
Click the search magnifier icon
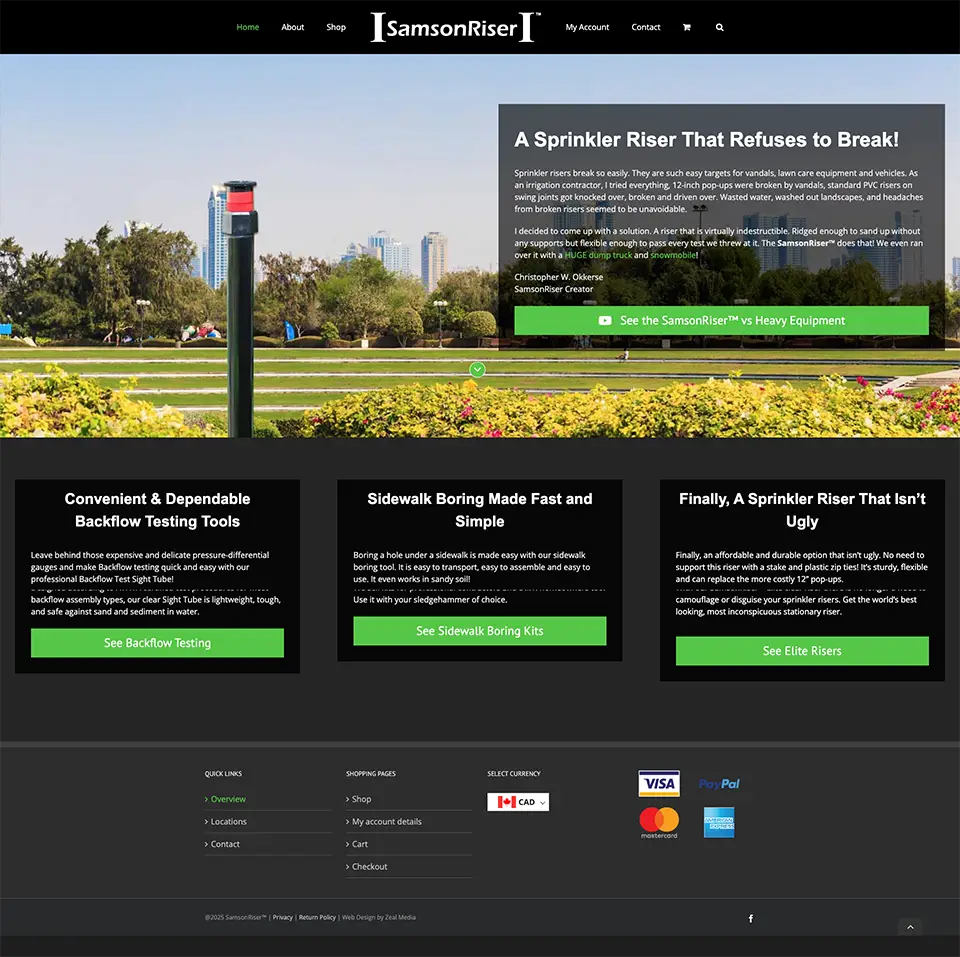(719, 27)
